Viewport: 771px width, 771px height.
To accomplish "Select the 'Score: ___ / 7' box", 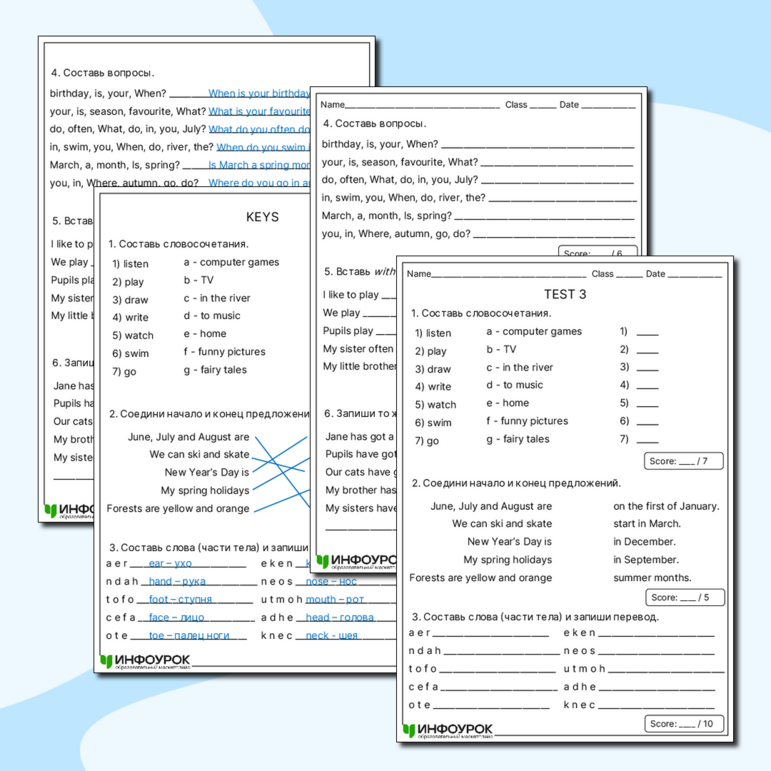I will (683, 461).
